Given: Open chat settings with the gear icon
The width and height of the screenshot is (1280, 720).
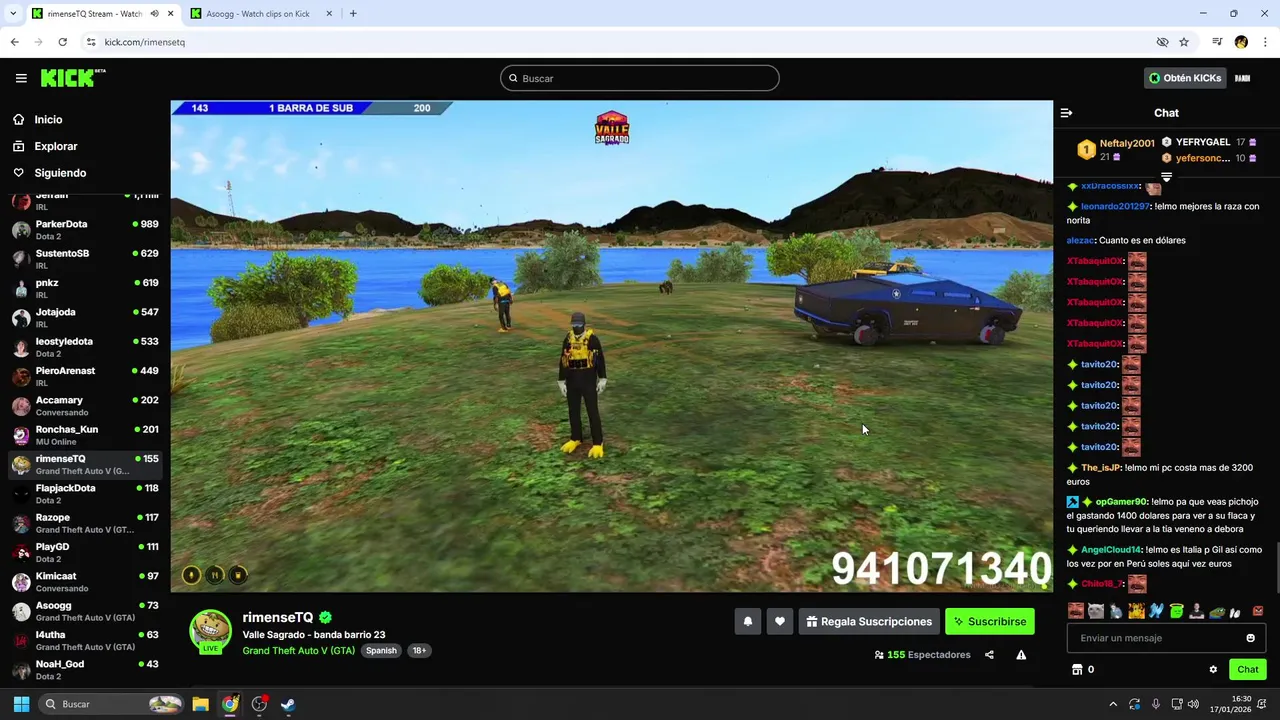Looking at the screenshot, I should (1213, 670).
